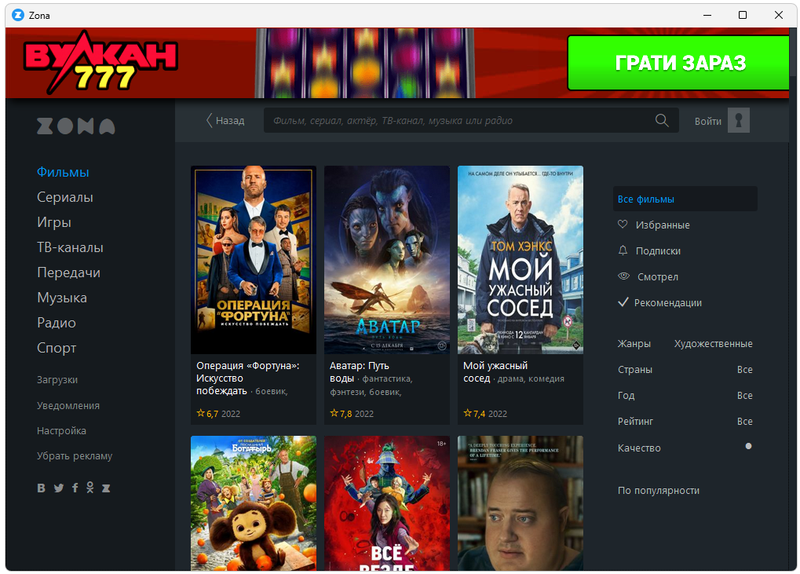Open the Аватар: Путь воды poster
Image resolution: width=800 pixels, height=574 pixels.
click(387, 260)
